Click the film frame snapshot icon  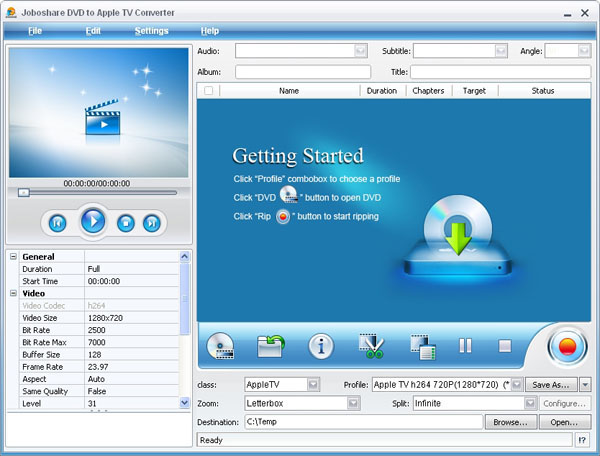(422, 347)
